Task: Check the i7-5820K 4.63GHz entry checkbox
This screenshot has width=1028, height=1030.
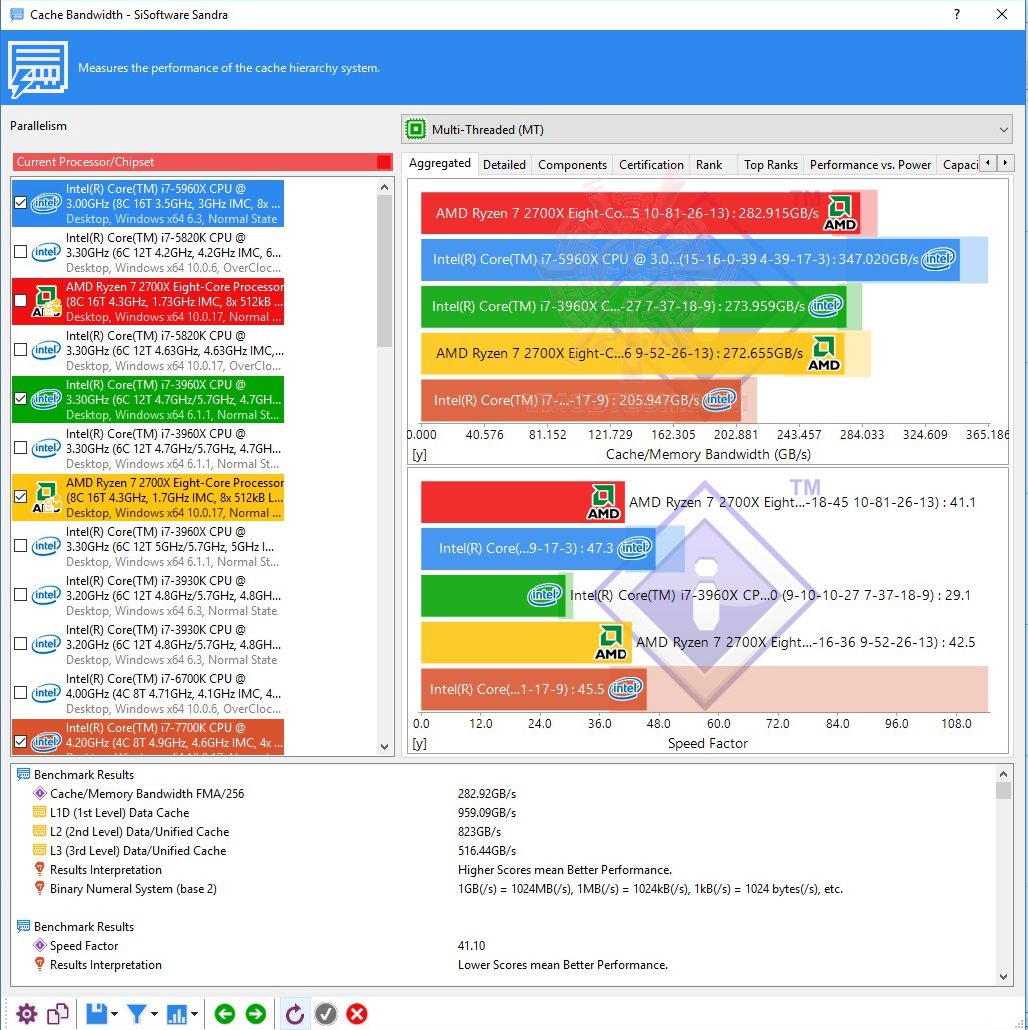Action: pyautogui.click(x=20, y=350)
